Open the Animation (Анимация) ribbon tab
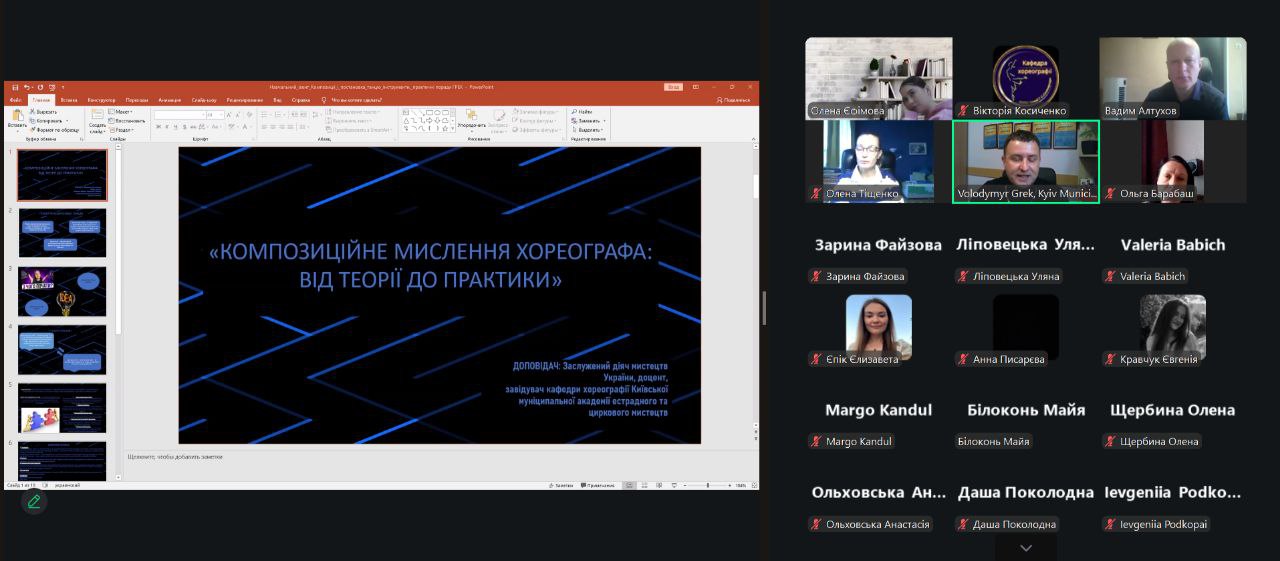This screenshot has width=1280, height=561. coord(169,100)
